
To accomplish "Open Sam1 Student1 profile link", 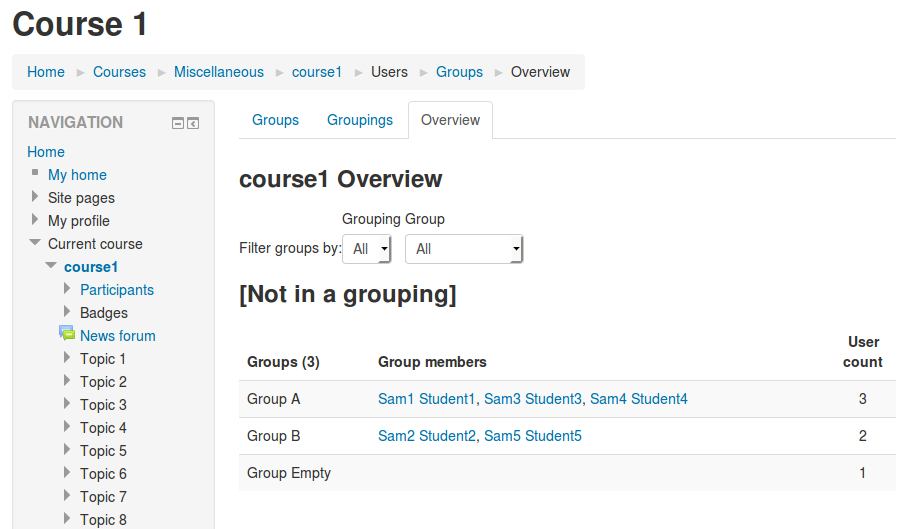I will pyautogui.click(x=426, y=399).
